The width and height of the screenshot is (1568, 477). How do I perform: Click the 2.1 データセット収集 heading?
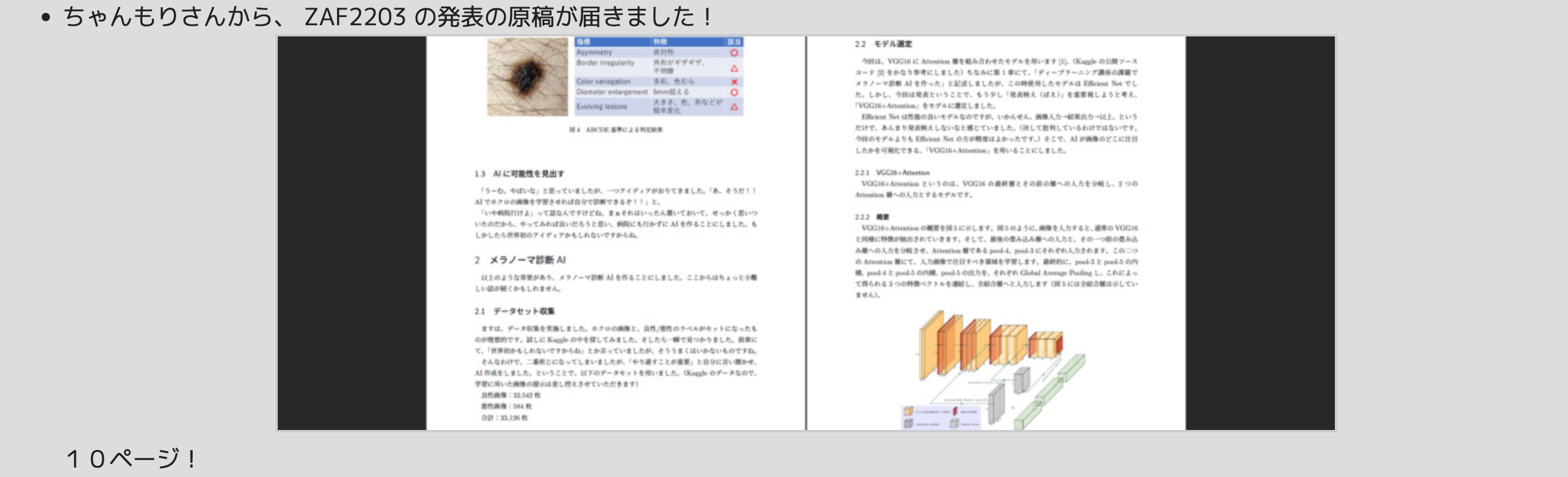514,311
